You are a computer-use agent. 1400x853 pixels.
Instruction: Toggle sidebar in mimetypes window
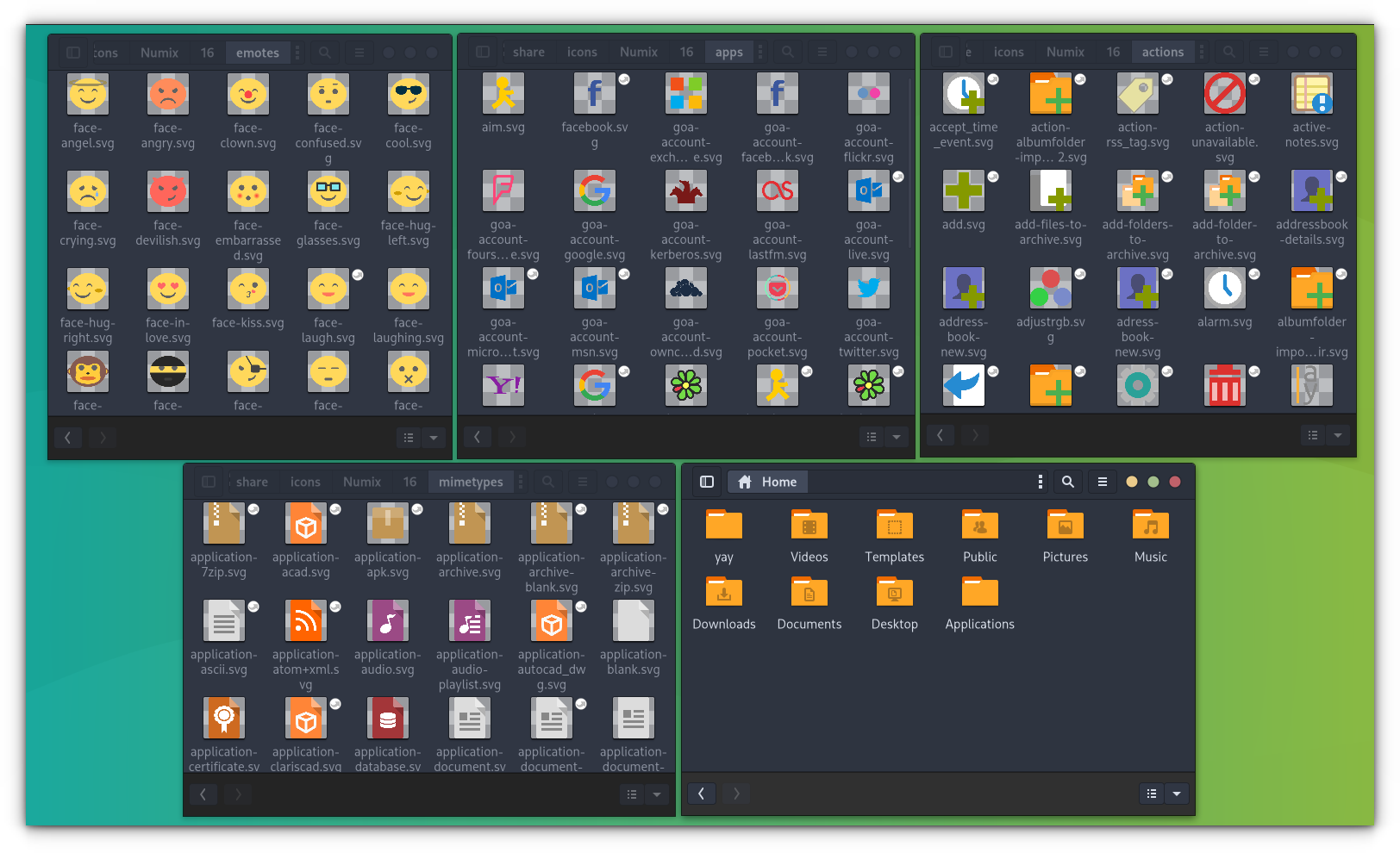(x=209, y=482)
